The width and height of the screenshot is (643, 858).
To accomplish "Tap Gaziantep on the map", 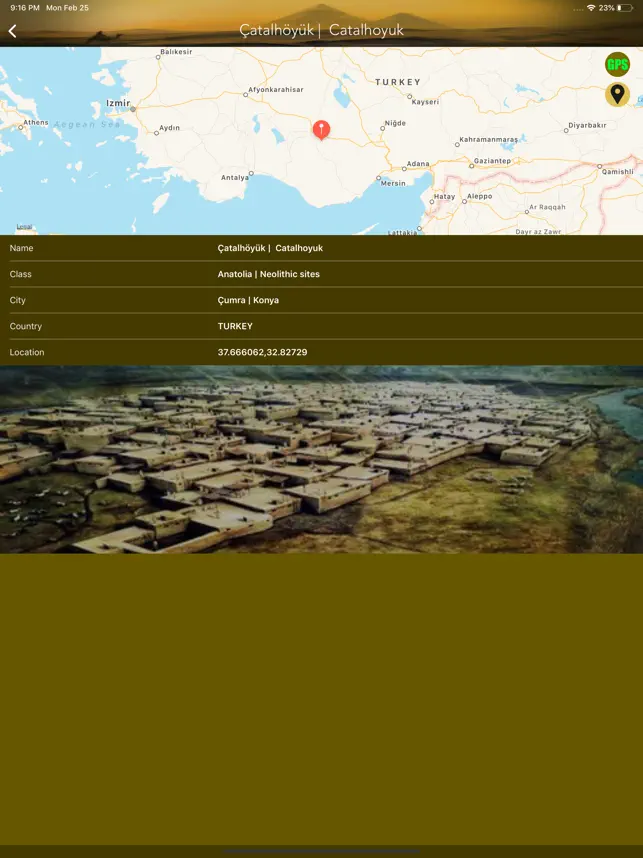I will [492, 161].
